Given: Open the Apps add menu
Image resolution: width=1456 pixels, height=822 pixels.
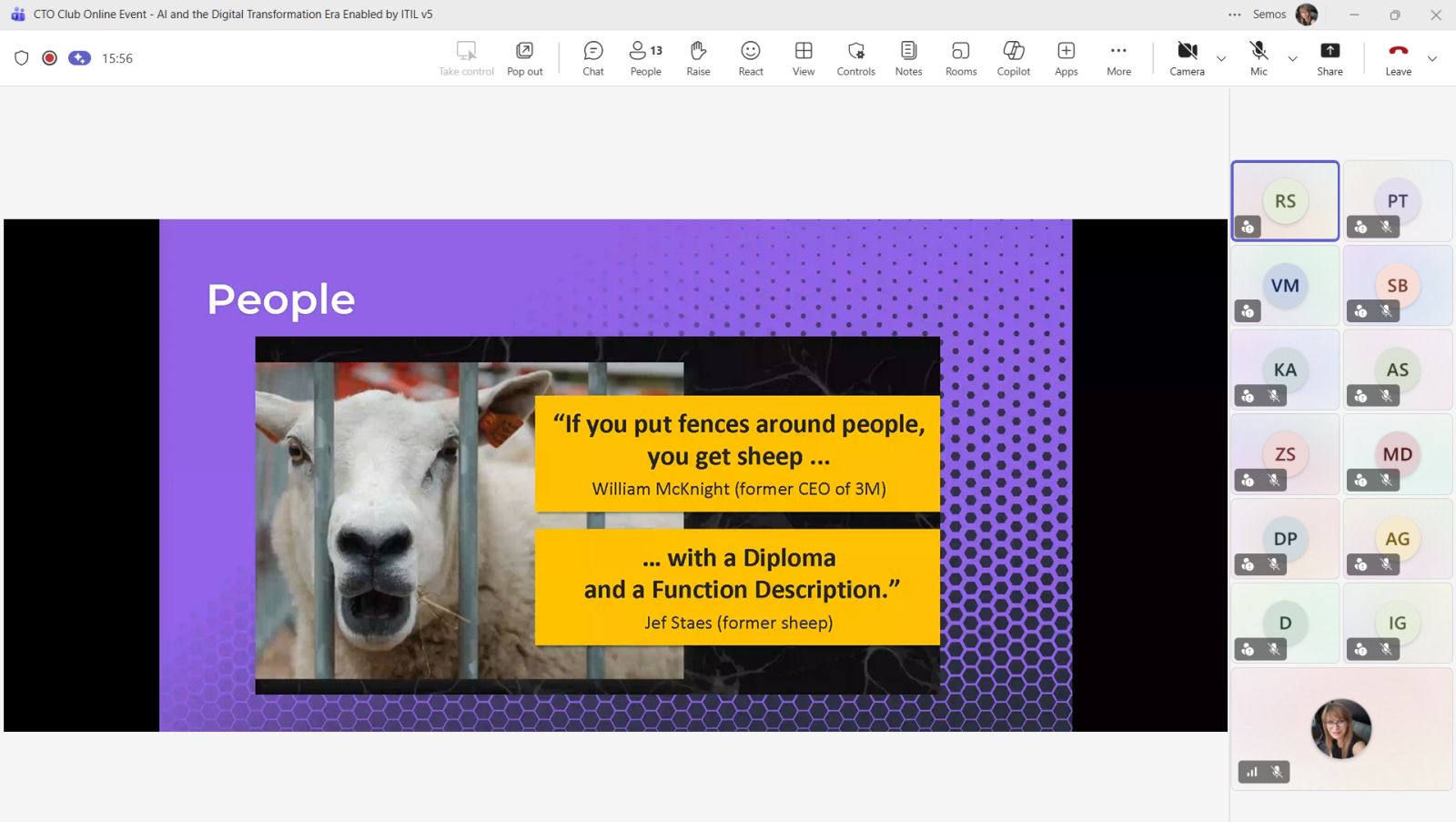Looking at the screenshot, I should tap(1066, 58).
